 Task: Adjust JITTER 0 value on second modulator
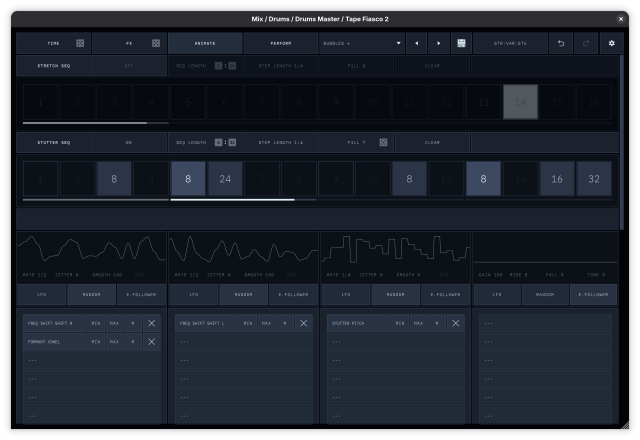[219, 275]
